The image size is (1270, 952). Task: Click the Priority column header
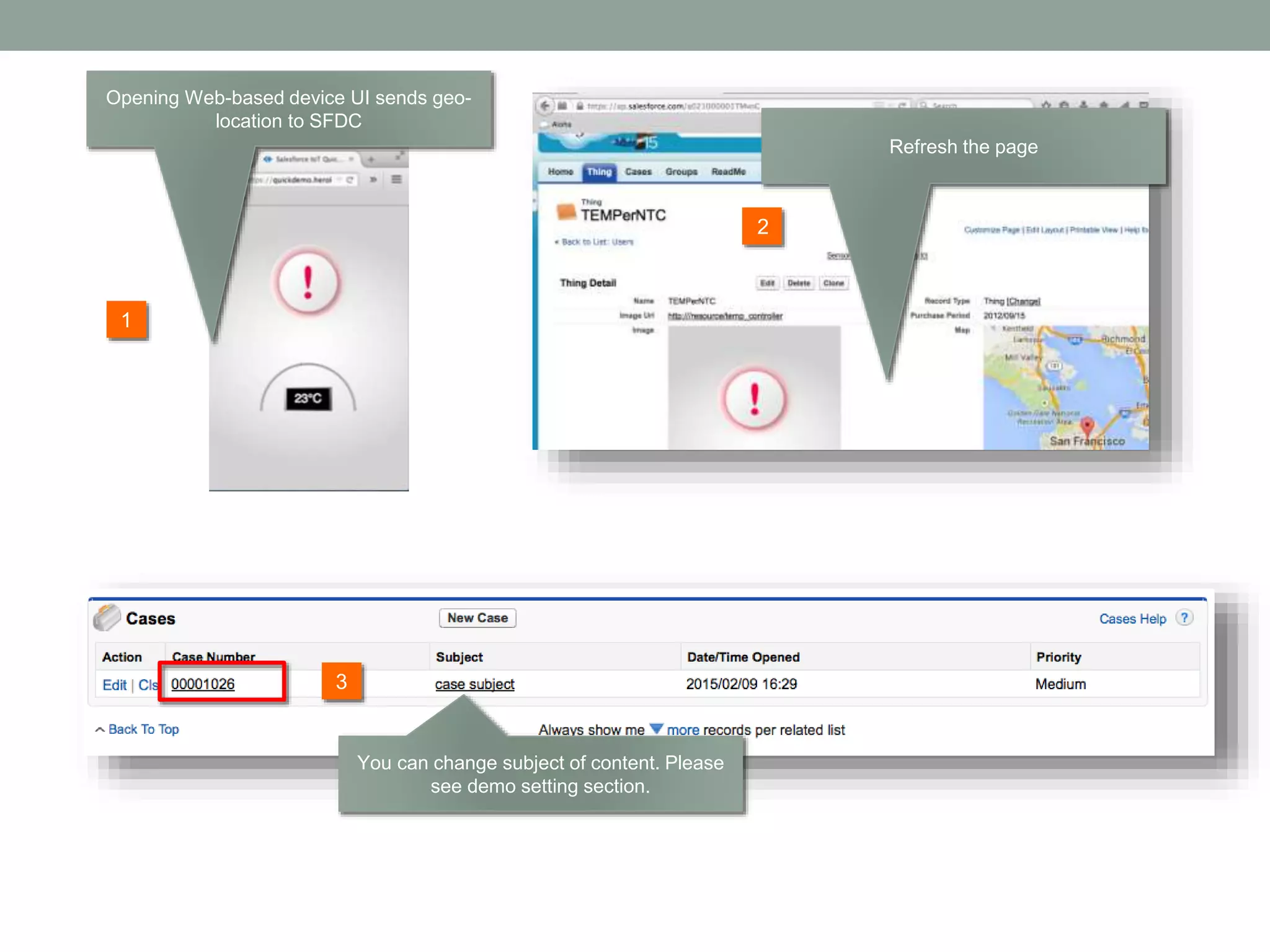[x=1059, y=657]
